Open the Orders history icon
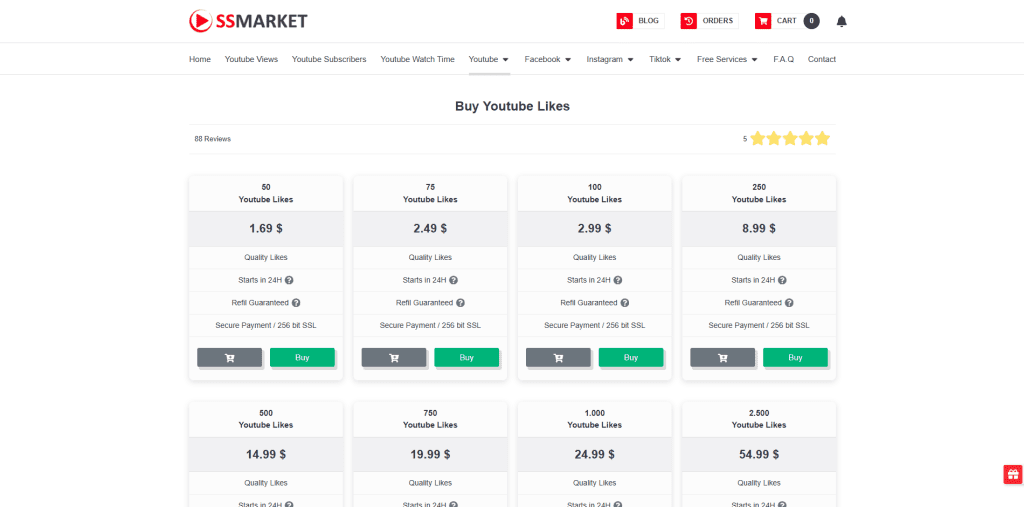The height and width of the screenshot is (507, 1024). pos(688,21)
